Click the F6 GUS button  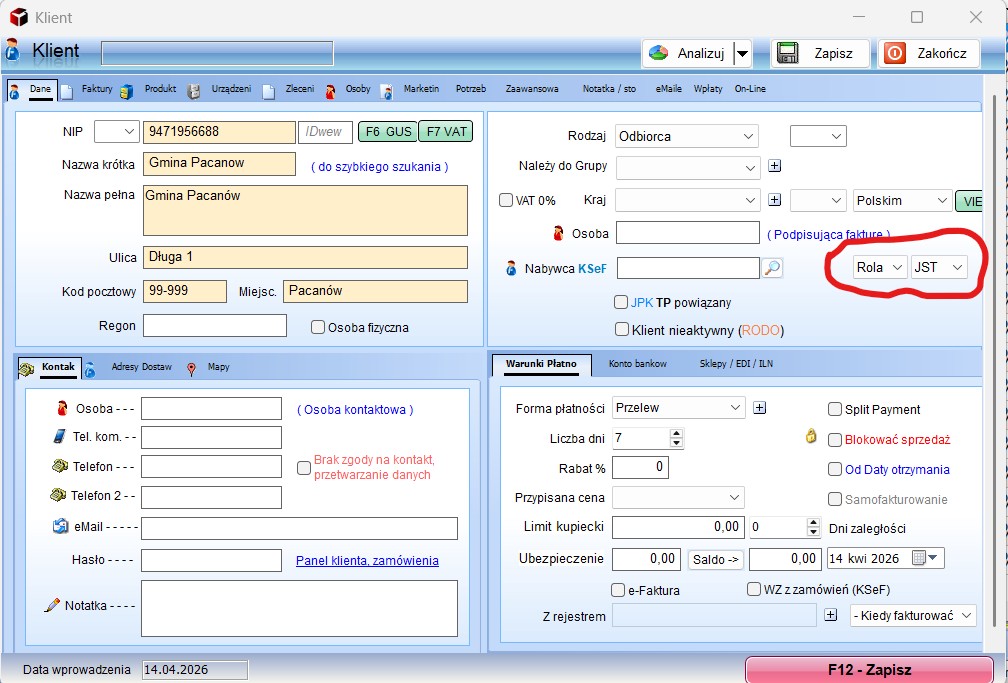(x=388, y=132)
